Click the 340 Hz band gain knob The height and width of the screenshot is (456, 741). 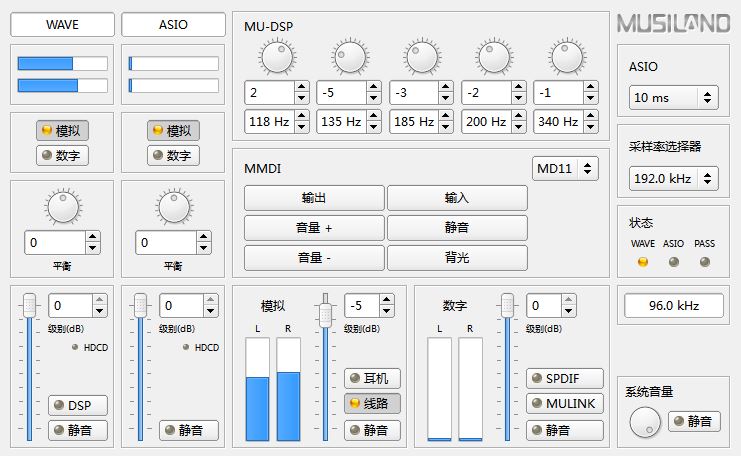[567, 57]
